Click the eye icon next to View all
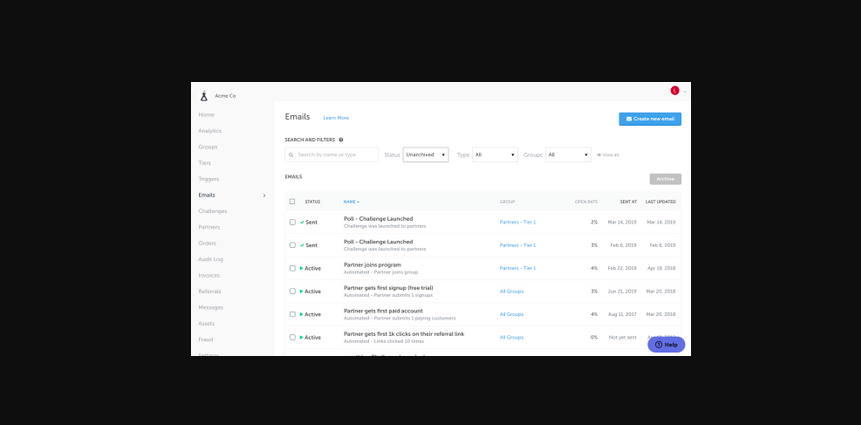This screenshot has width=861, height=425. [599, 155]
